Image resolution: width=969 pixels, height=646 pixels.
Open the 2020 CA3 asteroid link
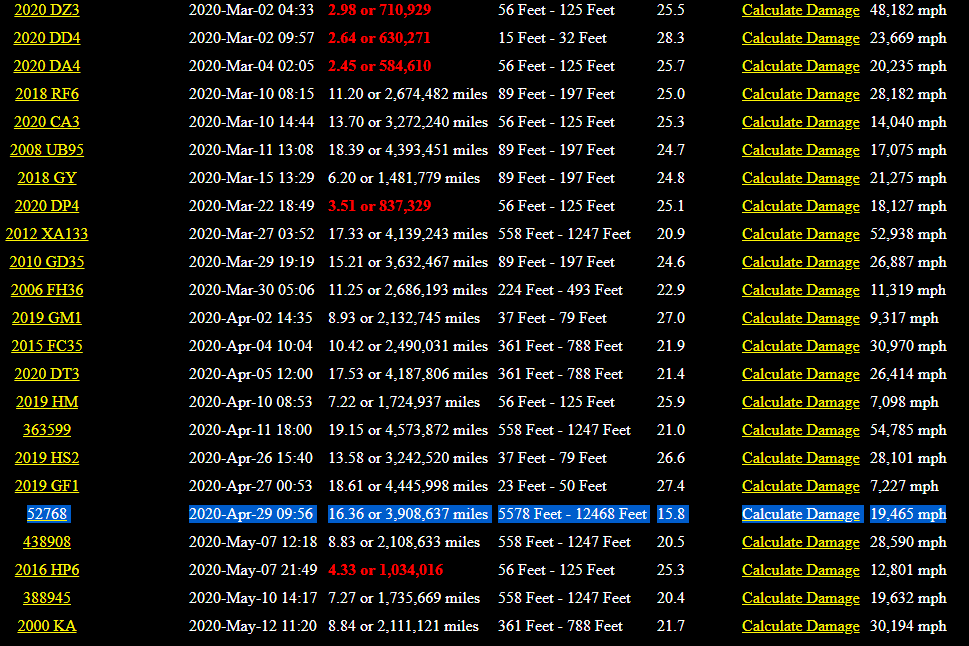click(x=47, y=122)
